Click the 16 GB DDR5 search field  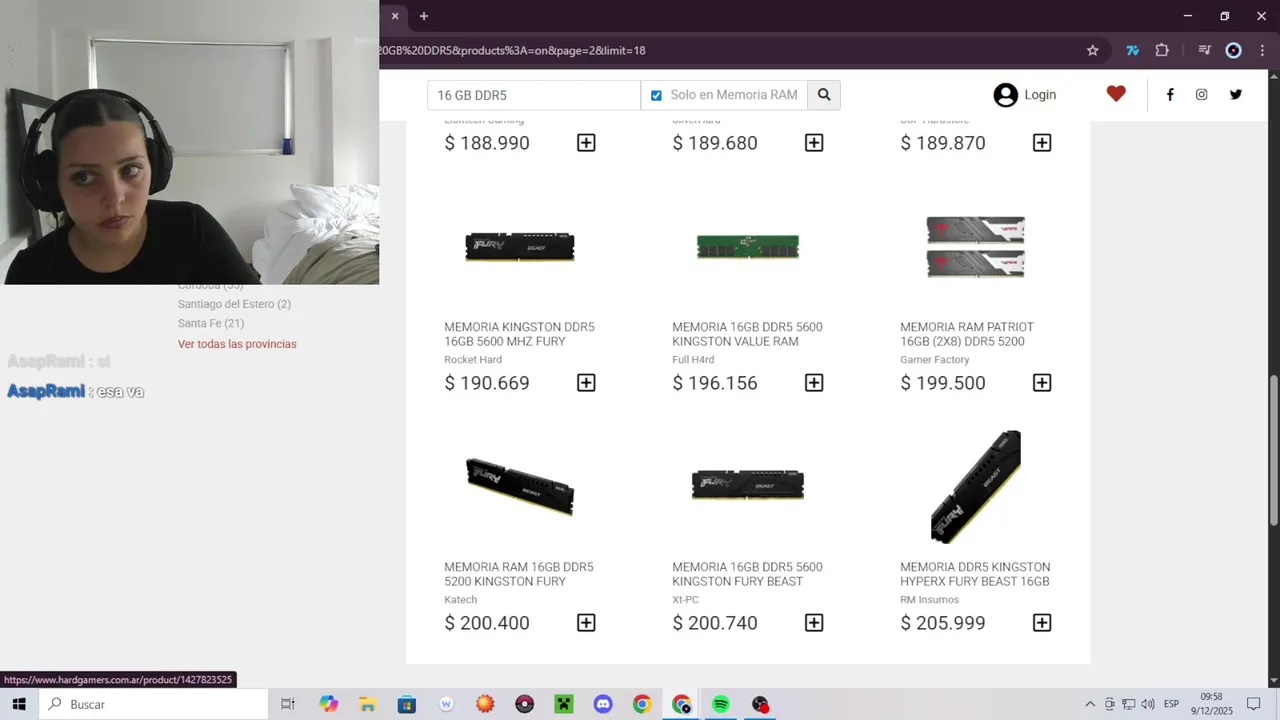[x=534, y=95]
